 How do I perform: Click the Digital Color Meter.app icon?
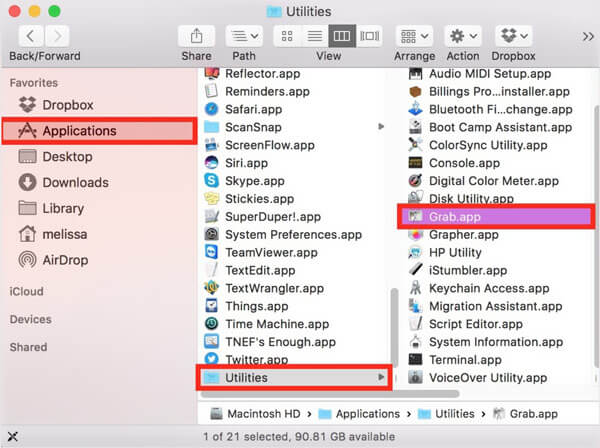(415, 181)
